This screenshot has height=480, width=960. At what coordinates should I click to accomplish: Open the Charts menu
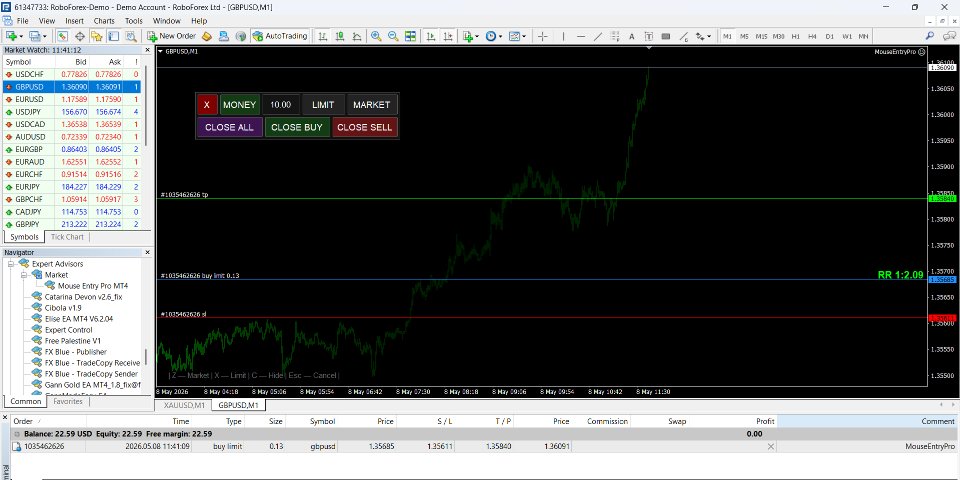[104, 21]
